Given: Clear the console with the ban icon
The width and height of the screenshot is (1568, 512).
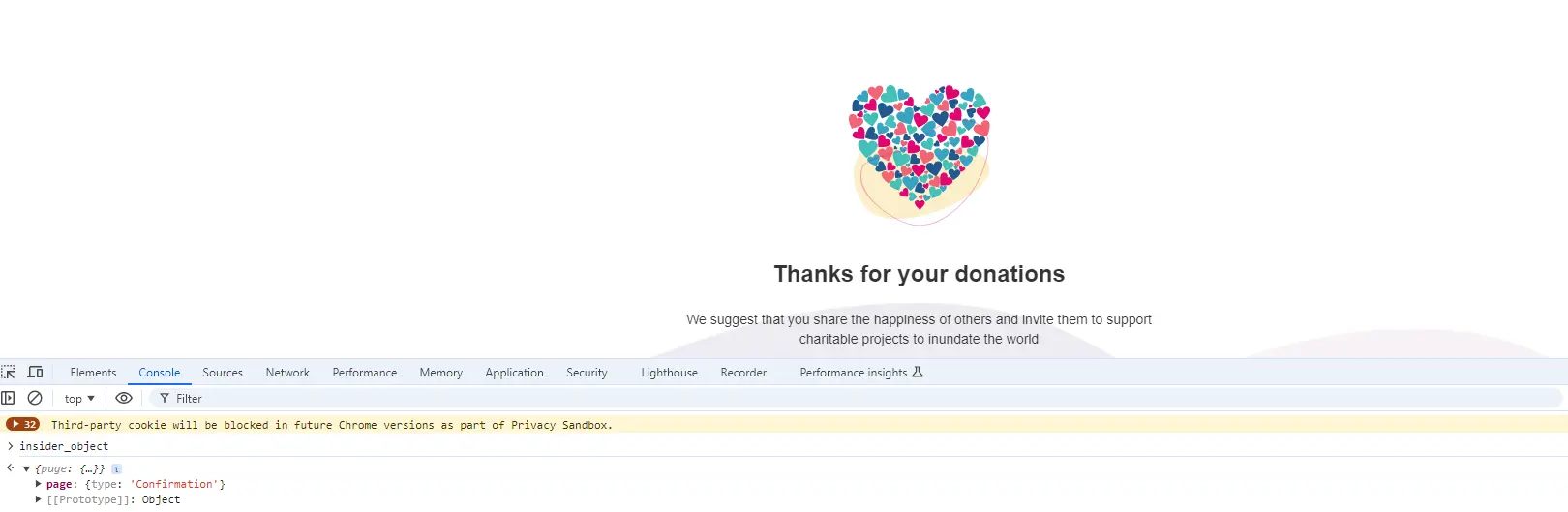Looking at the screenshot, I should (x=35, y=398).
